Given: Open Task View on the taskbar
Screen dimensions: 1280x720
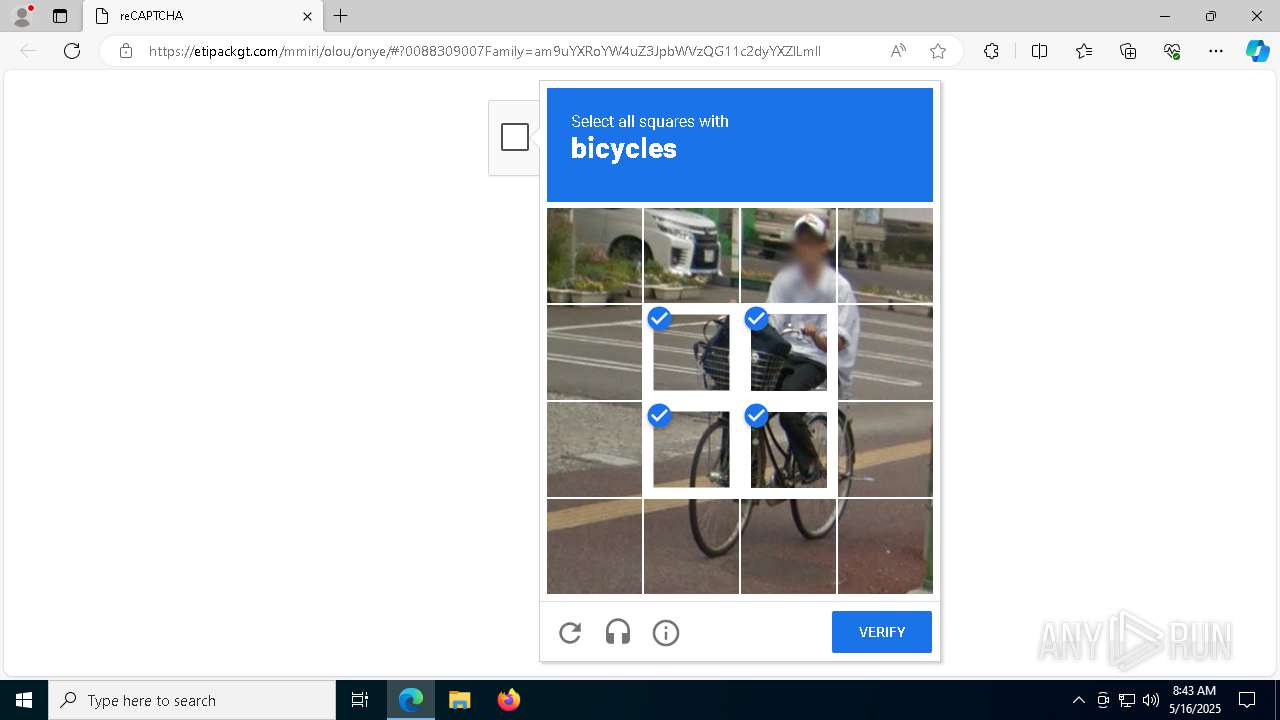Looking at the screenshot, I should (x=360, y=700).
